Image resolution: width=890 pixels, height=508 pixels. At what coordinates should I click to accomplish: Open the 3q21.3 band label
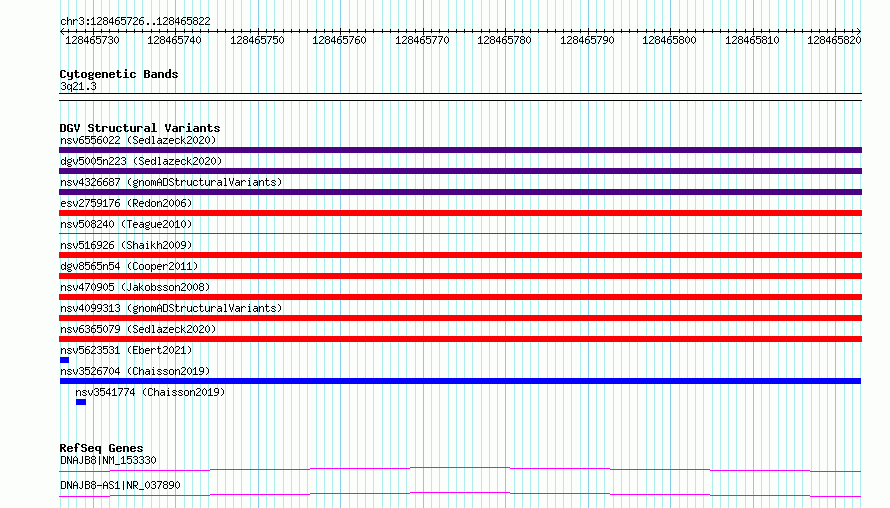78,86
